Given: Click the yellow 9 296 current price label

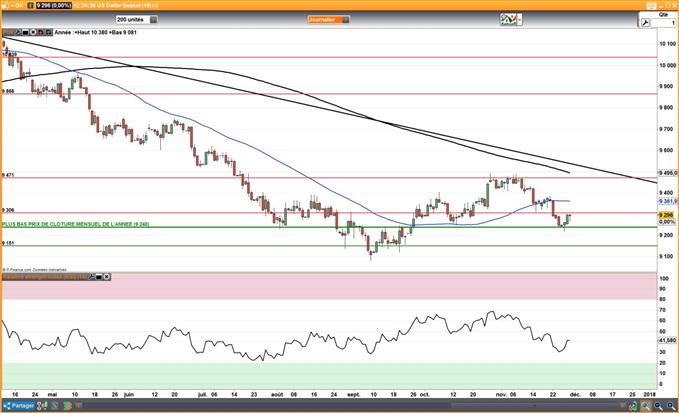Looking at the screenshot, I should (x=666, y=215).
